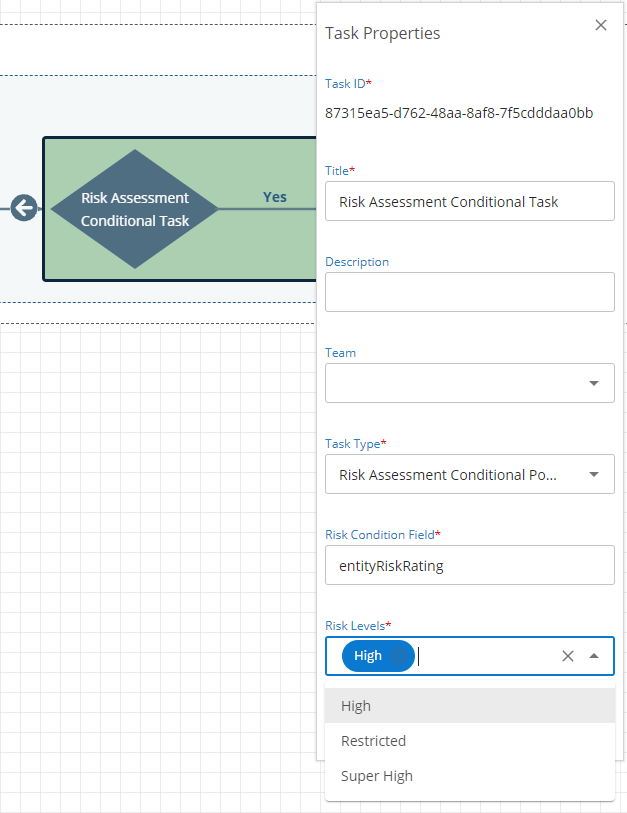The image size is (627, 813).
Task: Select the Risk Assessment diamond shape
Action: [x=134, y=209]
